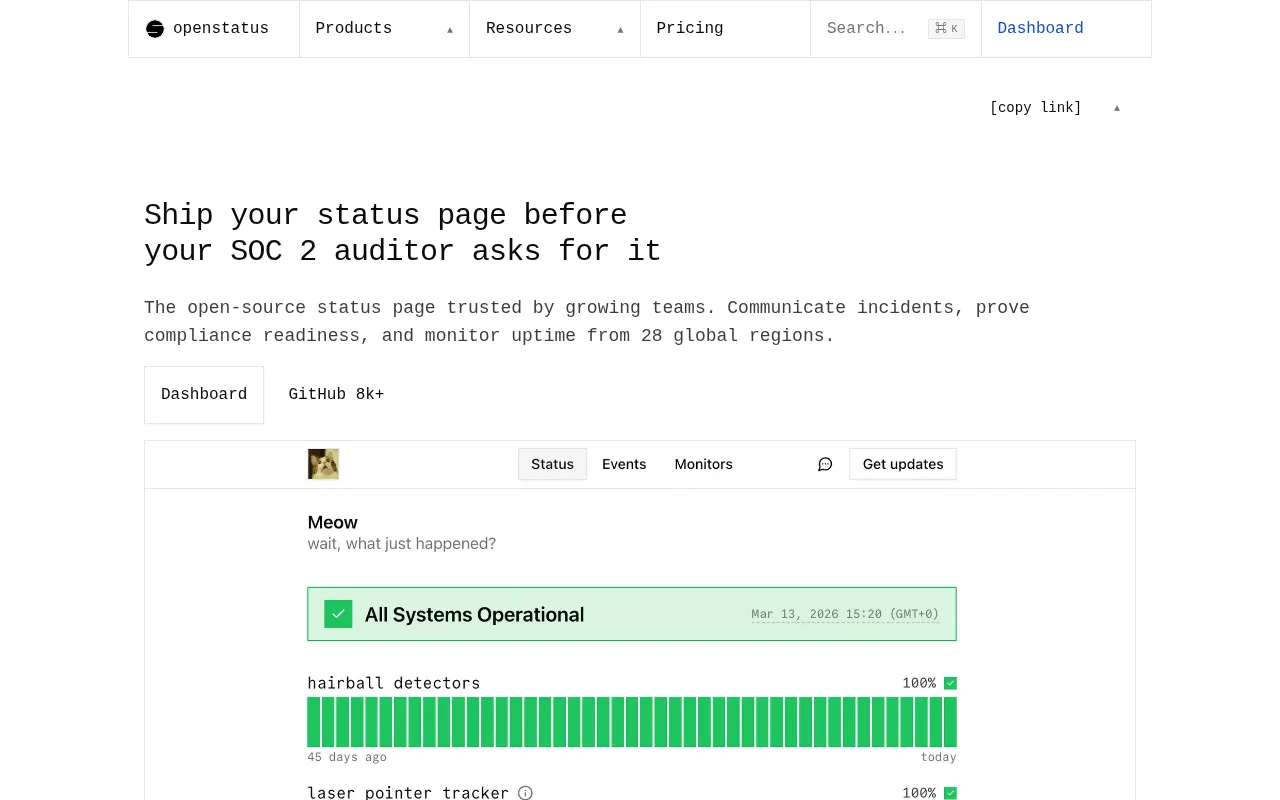Screen dimensions: 1280x800
Task: Switch to the Status tab
Action: tap(552, 464)
